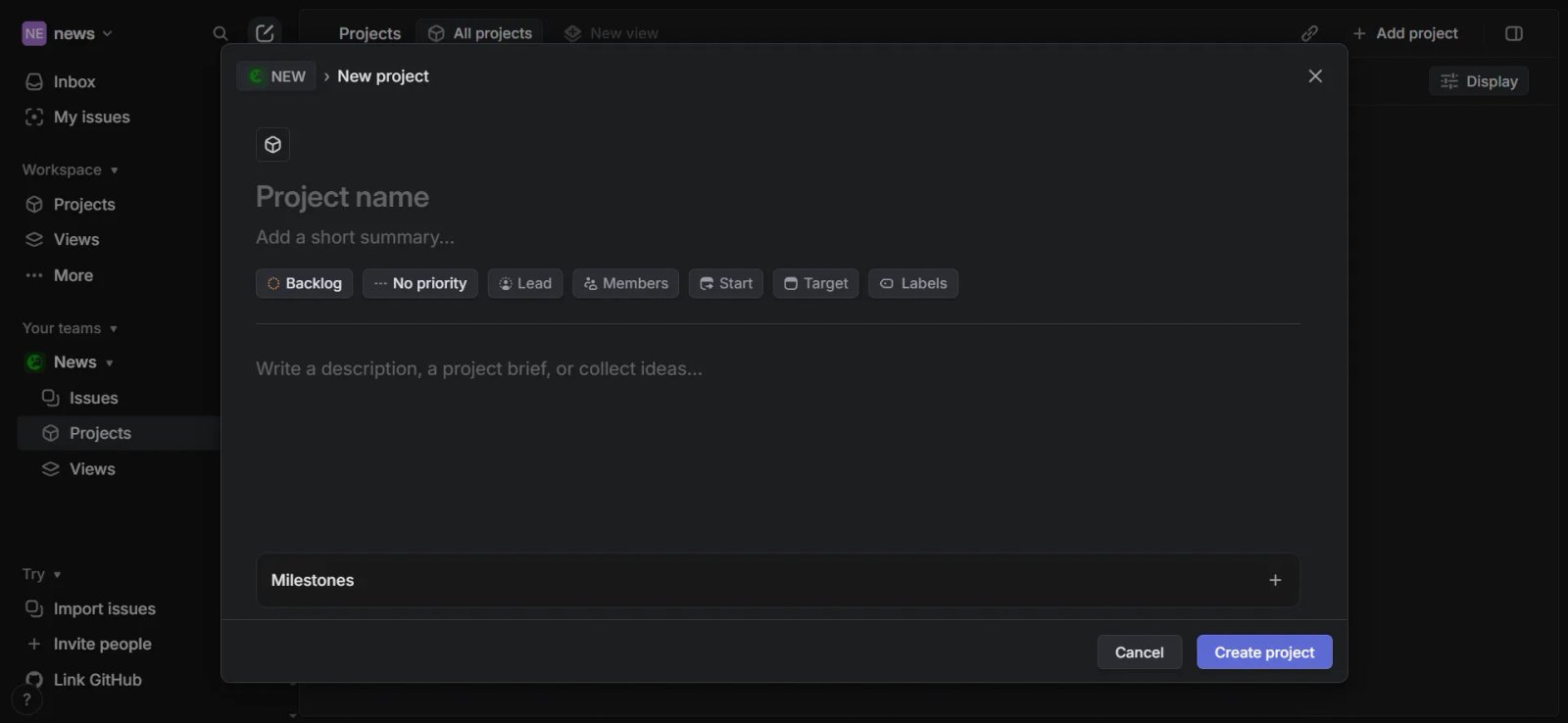Screen dimensions: 1568x723
Task: Collapse the Your teams section
Action: tap(70, 328)
